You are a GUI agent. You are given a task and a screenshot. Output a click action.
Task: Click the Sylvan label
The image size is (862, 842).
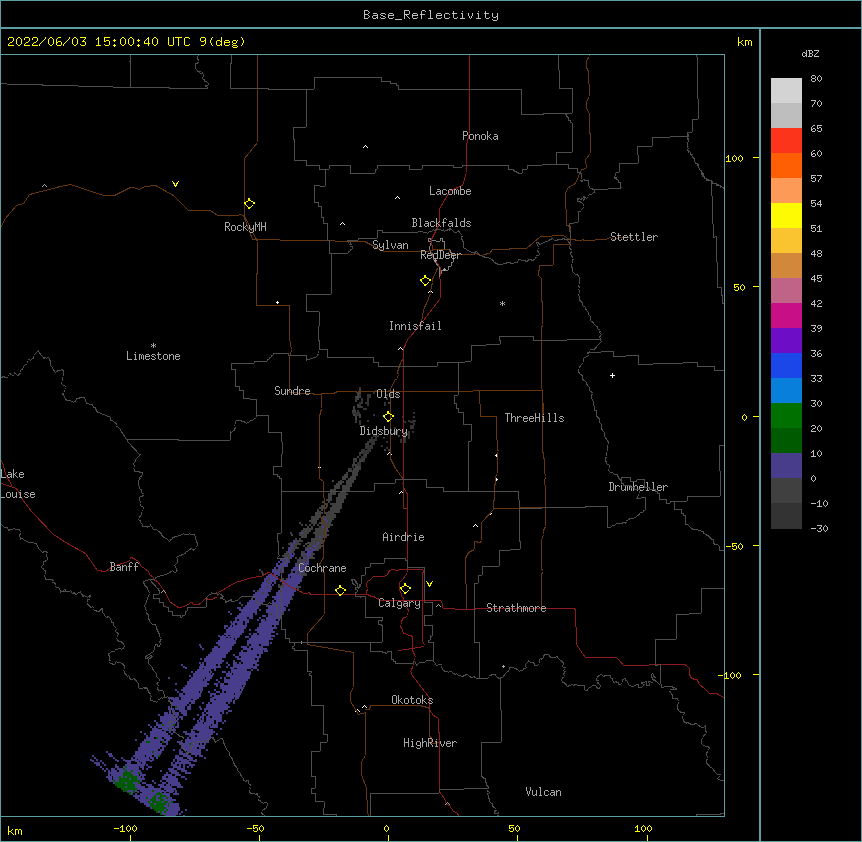(390, 245)
